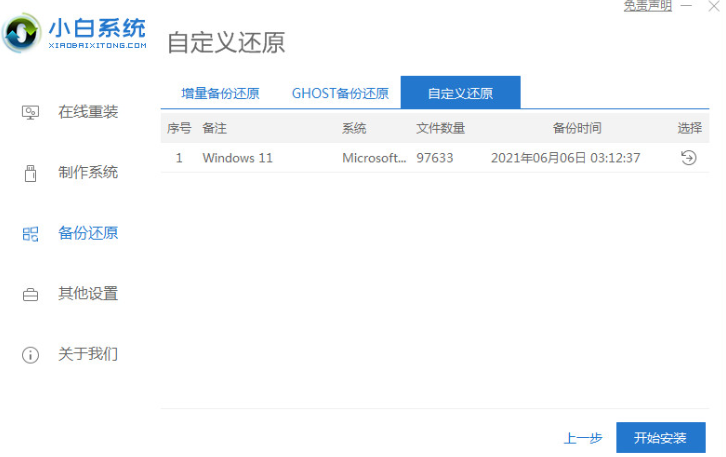Close the 小白系统 window
Viewport: 726px width, 457px height.
pyautogui.click(x=713, y=6)
